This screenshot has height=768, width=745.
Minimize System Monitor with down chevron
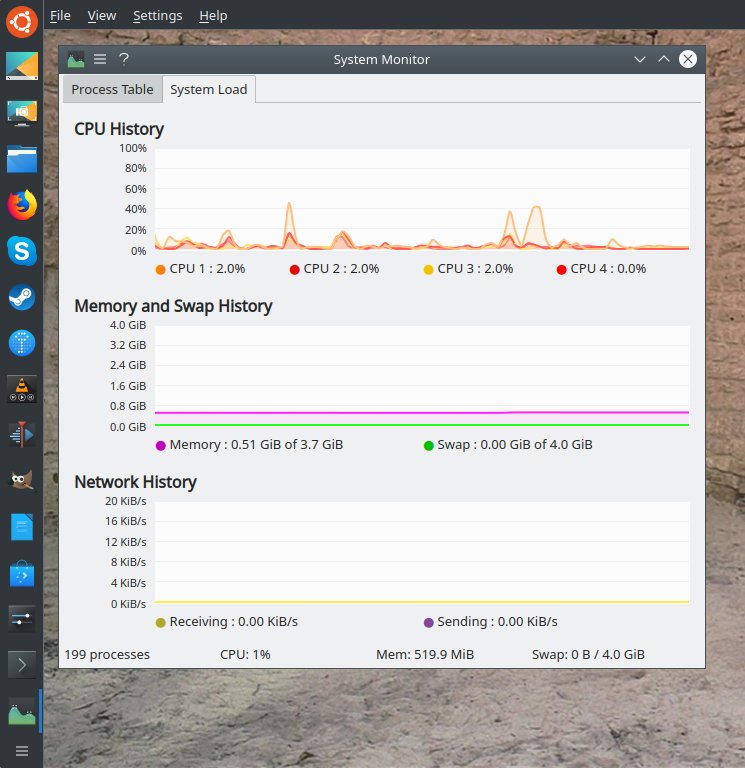coord(640,59)
